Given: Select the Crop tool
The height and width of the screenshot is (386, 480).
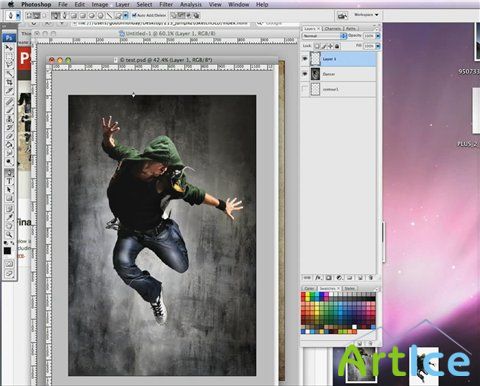Looking at the screenshot, I should [x=9, y=82].
